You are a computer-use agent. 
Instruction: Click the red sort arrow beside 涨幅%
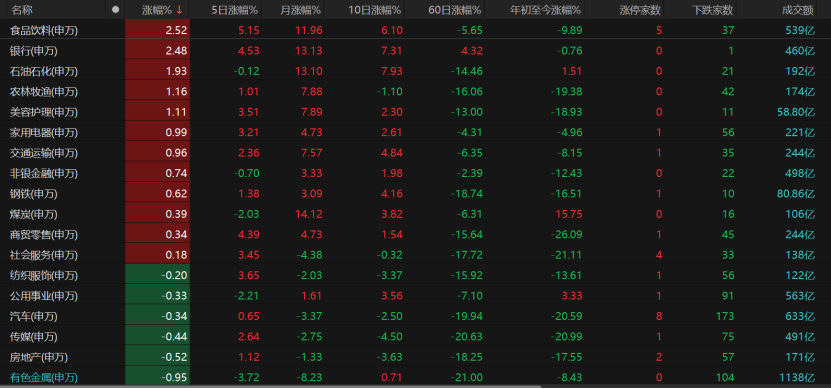pos(180,10)
